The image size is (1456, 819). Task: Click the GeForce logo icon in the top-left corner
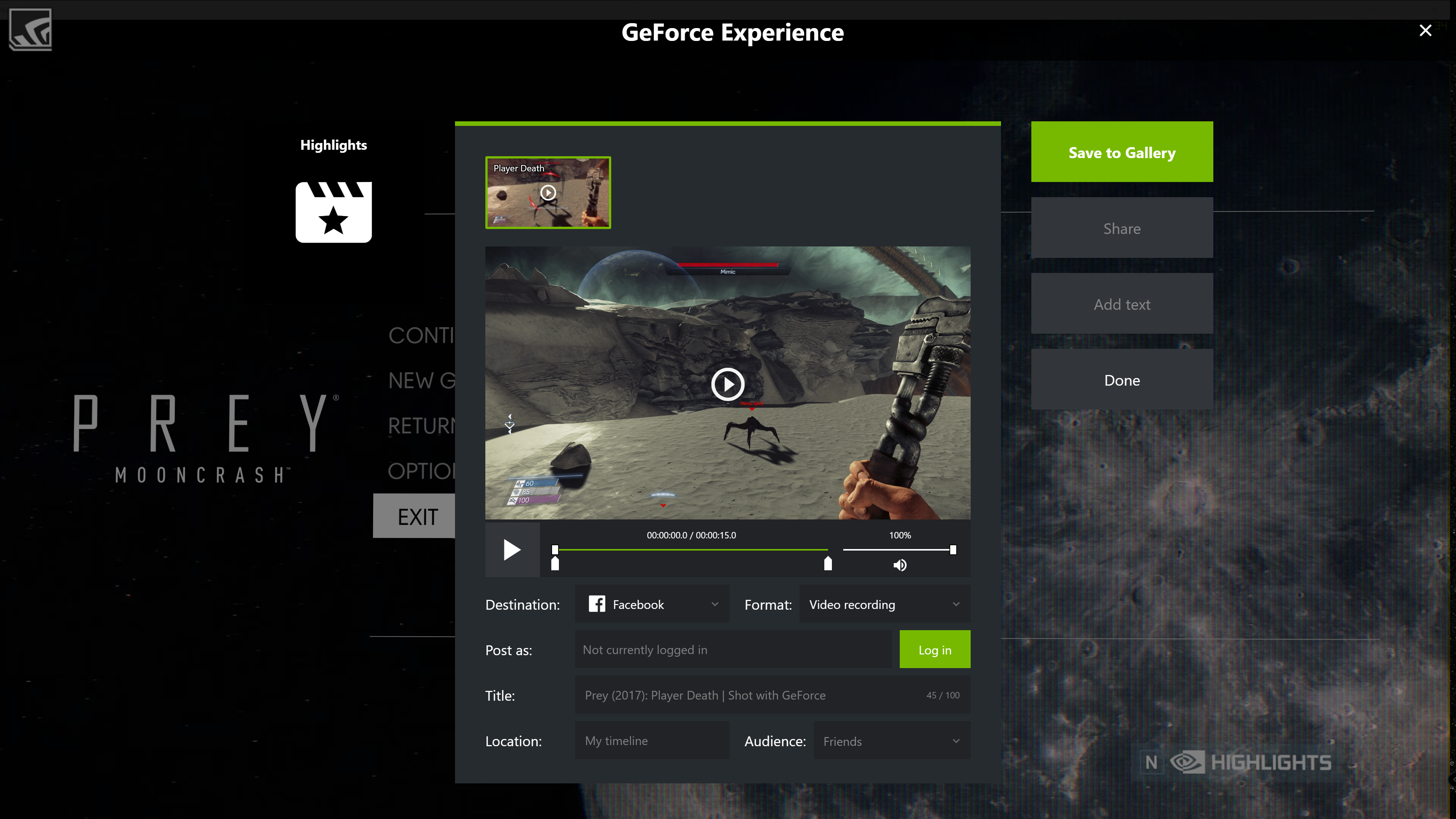(x=30, y=30)
